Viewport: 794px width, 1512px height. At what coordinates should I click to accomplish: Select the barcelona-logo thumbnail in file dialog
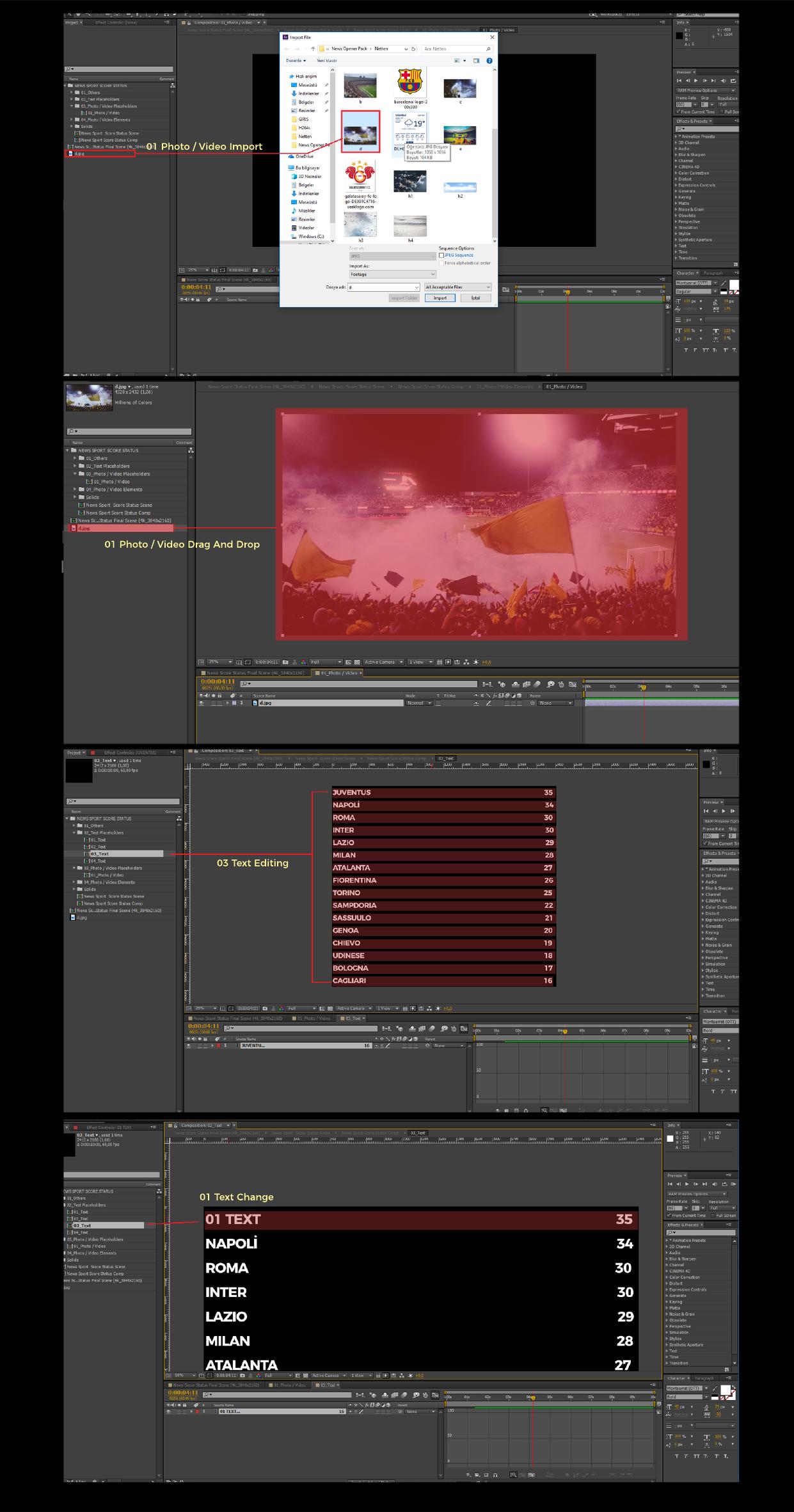click(x=410, y=83)
